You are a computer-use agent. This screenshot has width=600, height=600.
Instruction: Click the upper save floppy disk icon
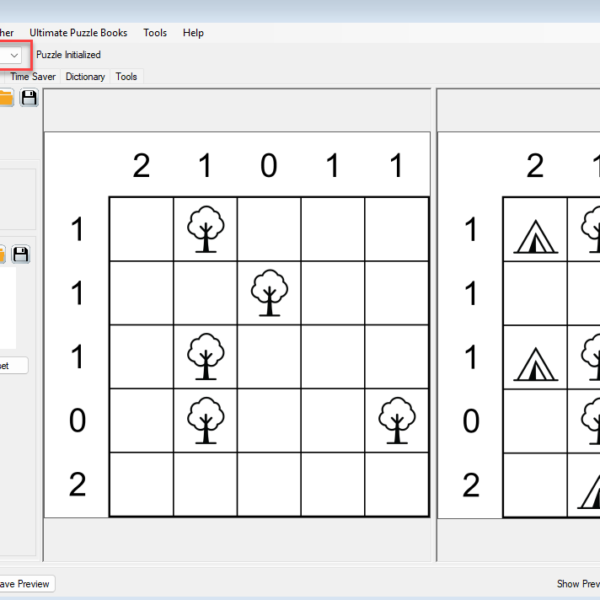(29, 97)
